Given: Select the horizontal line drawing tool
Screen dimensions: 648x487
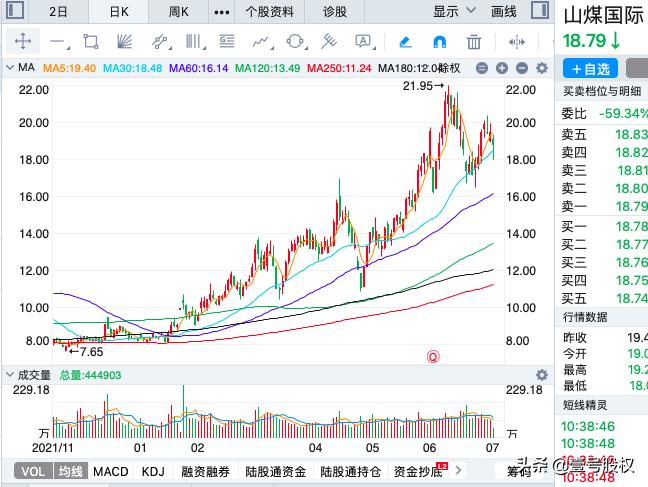Looking at the screenshot, I should click(58, 42).
